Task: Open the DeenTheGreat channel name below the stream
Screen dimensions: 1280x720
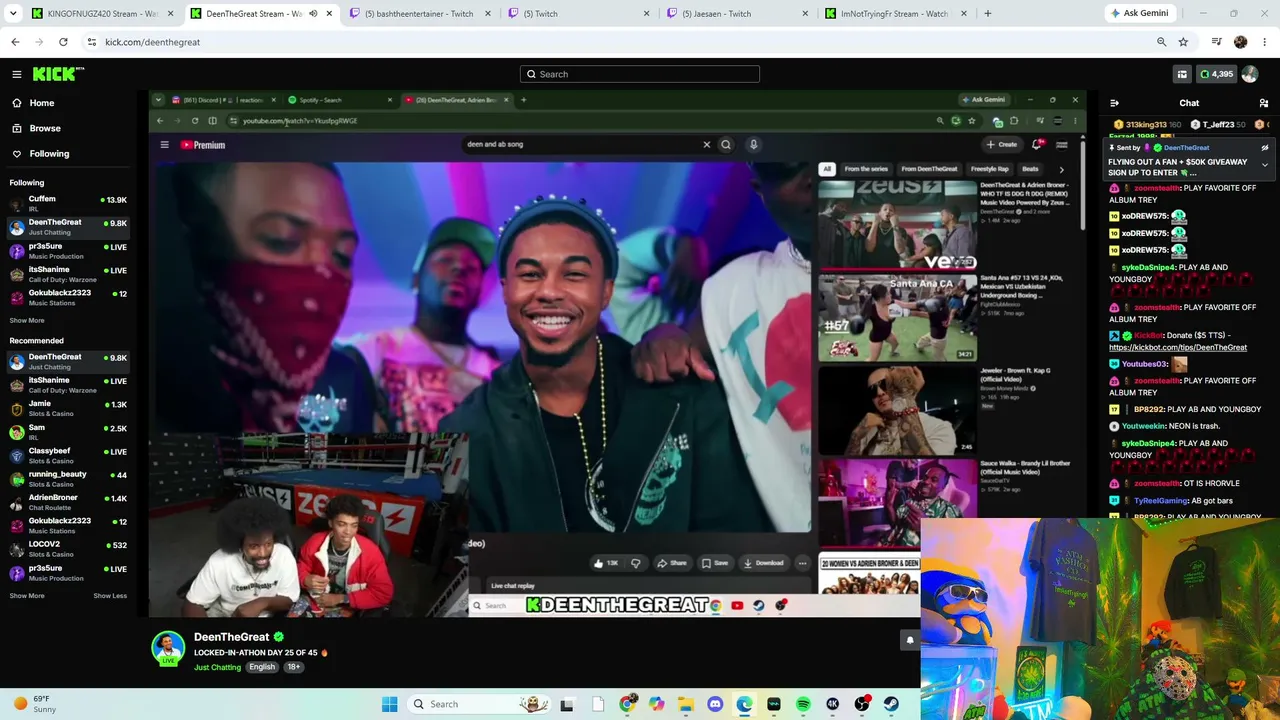Action: point(231,637)
